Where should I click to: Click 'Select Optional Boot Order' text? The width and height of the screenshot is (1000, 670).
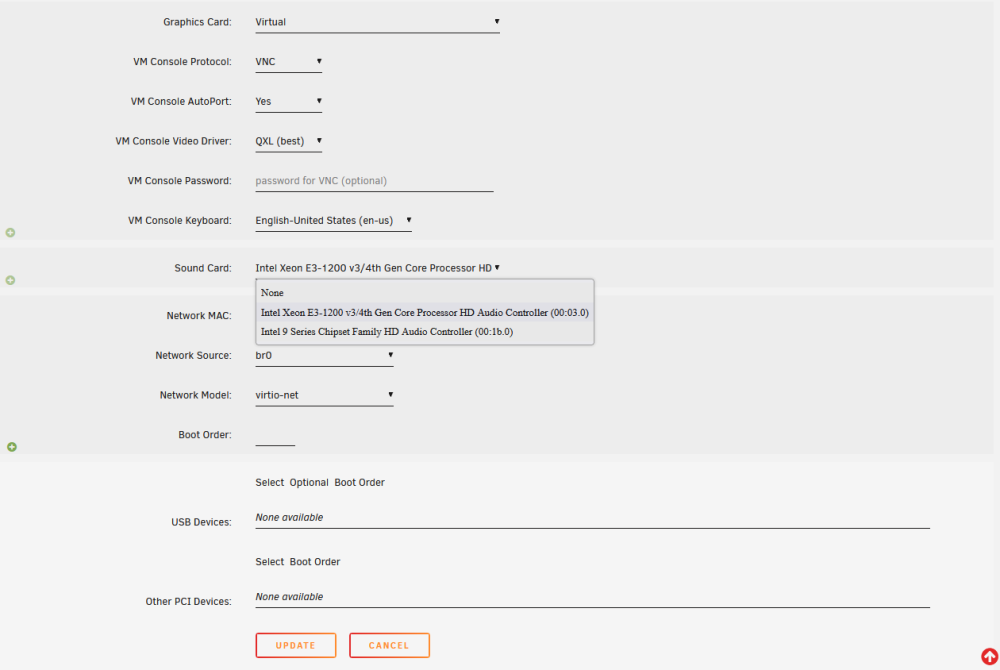pos(320,483)
